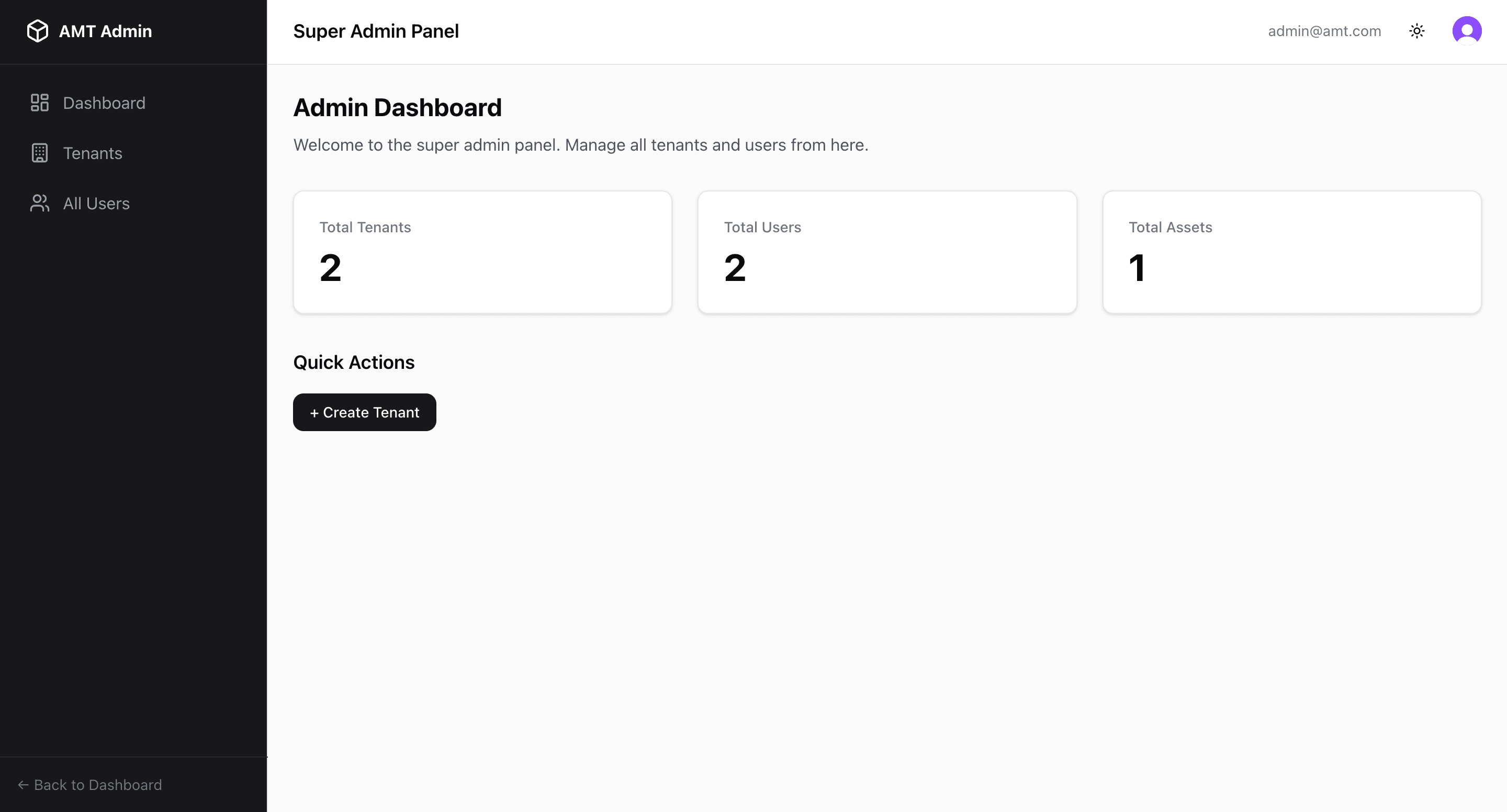
Task: Select the All Users people icon
Action: 39,203
